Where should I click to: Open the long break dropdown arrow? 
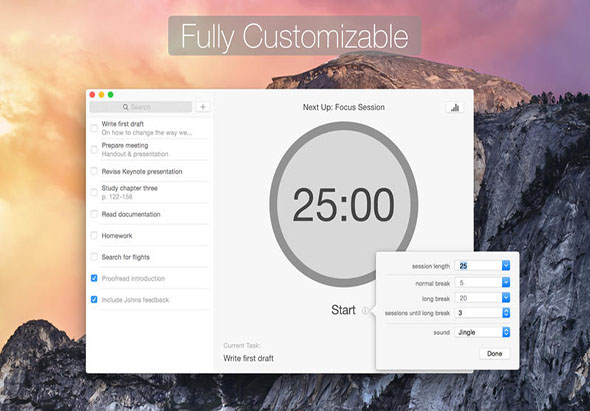click(506, 298)
